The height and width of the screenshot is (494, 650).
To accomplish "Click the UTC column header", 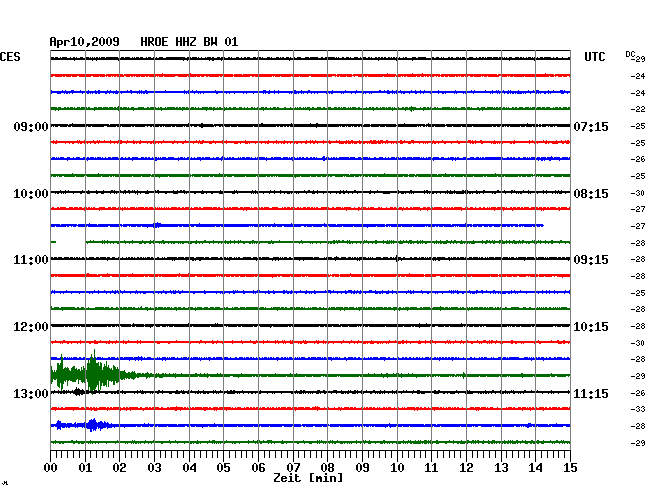I will click(594, 57).
